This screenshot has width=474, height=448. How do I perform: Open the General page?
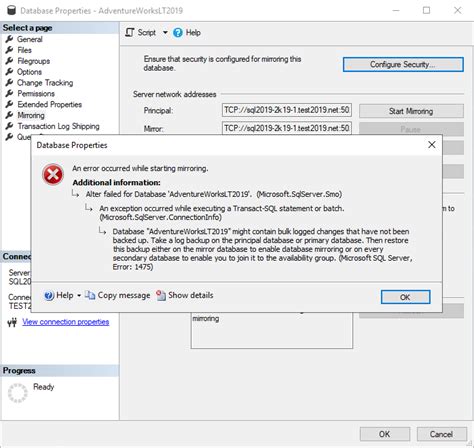pos(30,39)
